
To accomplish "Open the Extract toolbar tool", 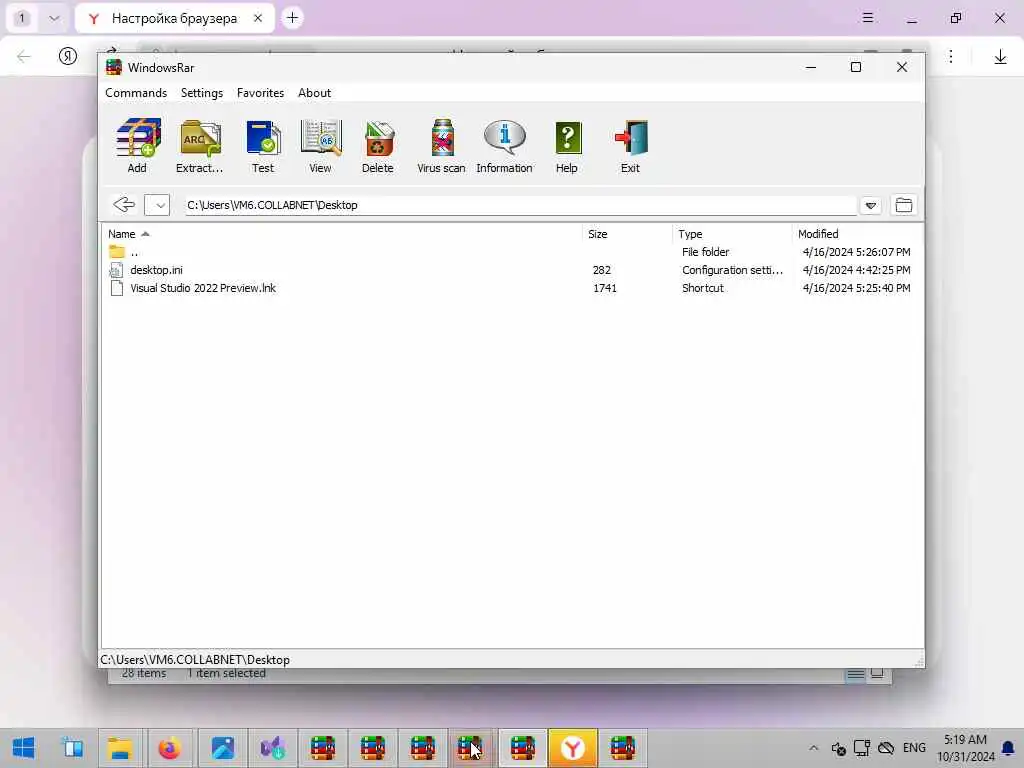I will tap(200, 146).
